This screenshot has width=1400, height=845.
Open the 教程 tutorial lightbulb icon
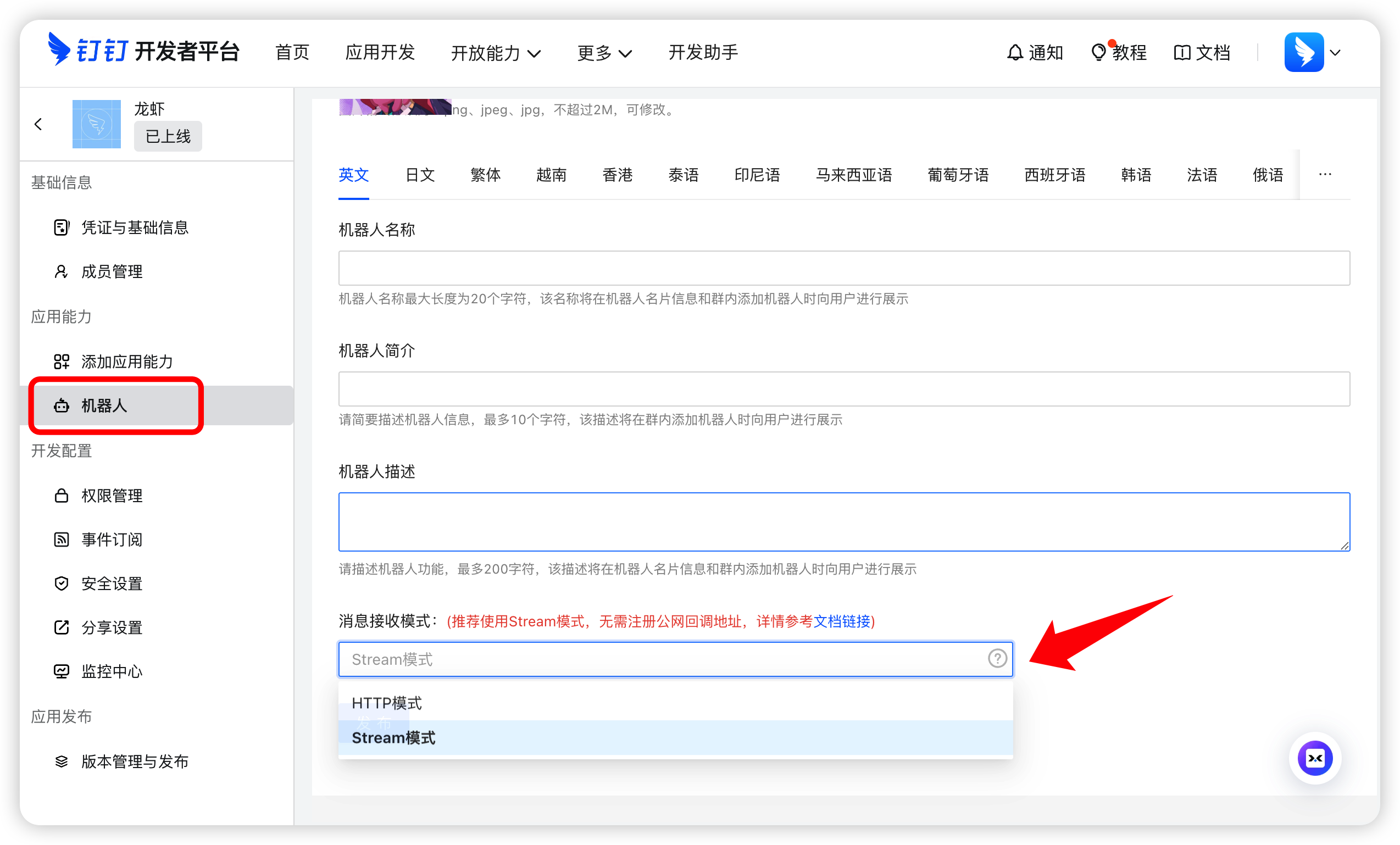tap(1099, 52)
